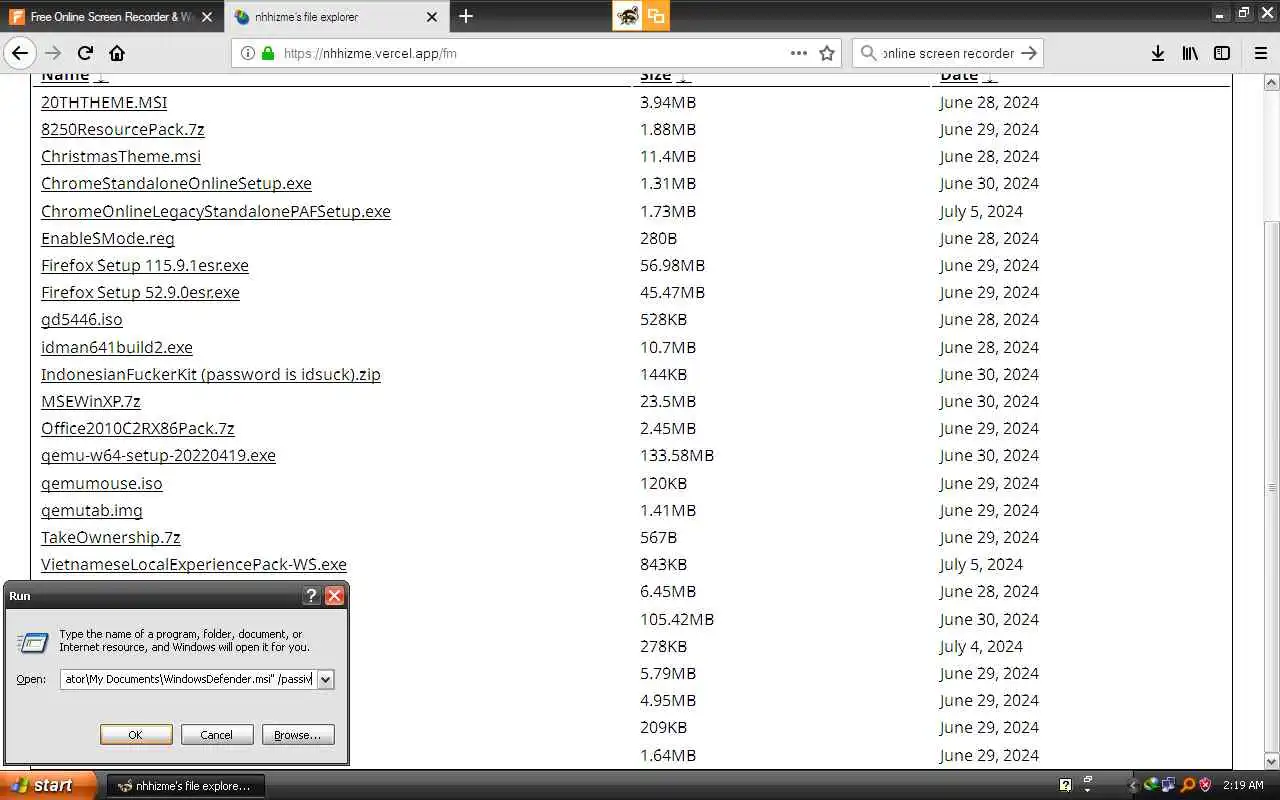The image size is (1280, 800).
Task: Click the scrollbar down arrow
Action: (1271, 762)
